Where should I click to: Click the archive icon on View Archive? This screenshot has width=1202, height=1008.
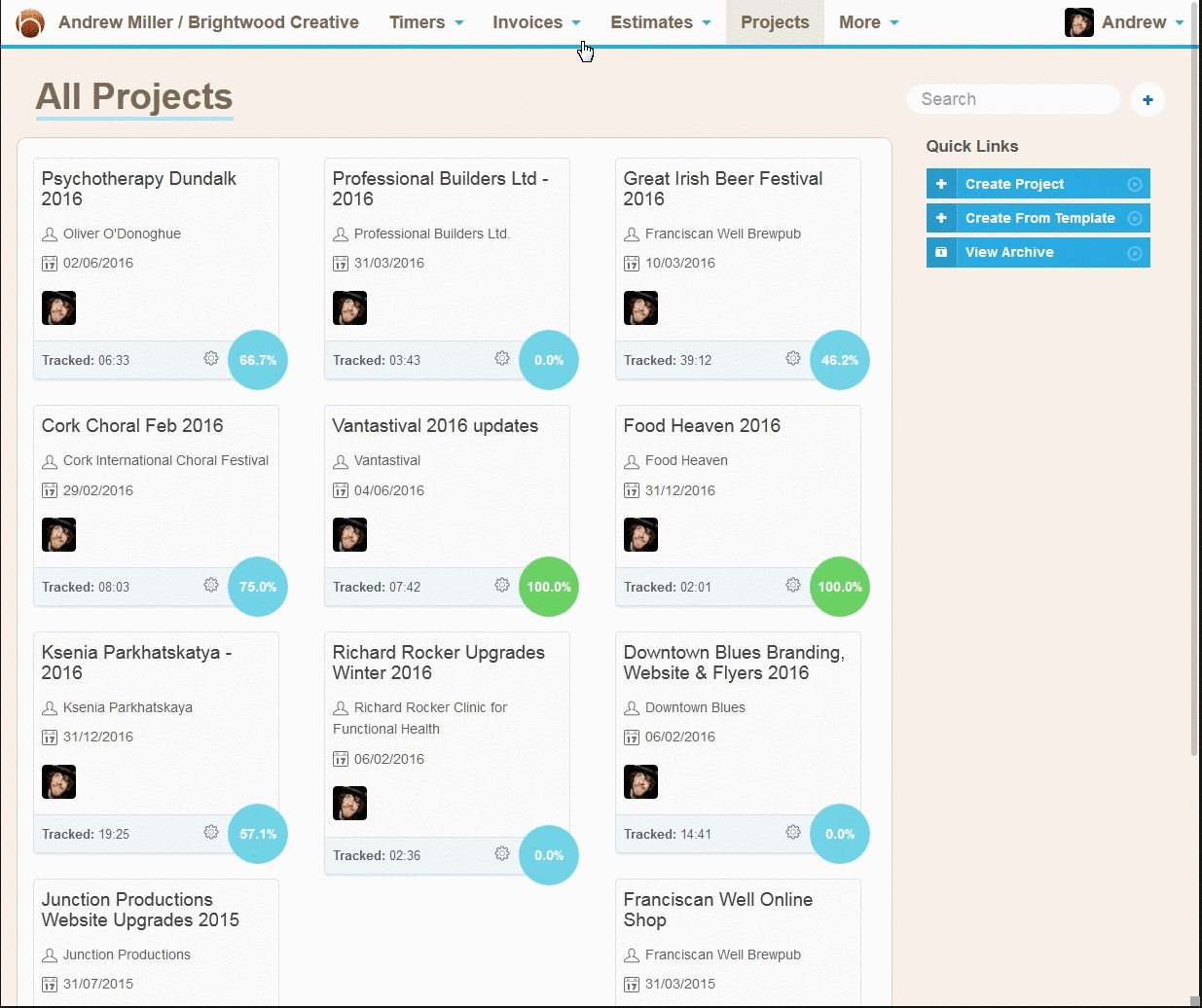pyautogui.click(x=941, y=252)
